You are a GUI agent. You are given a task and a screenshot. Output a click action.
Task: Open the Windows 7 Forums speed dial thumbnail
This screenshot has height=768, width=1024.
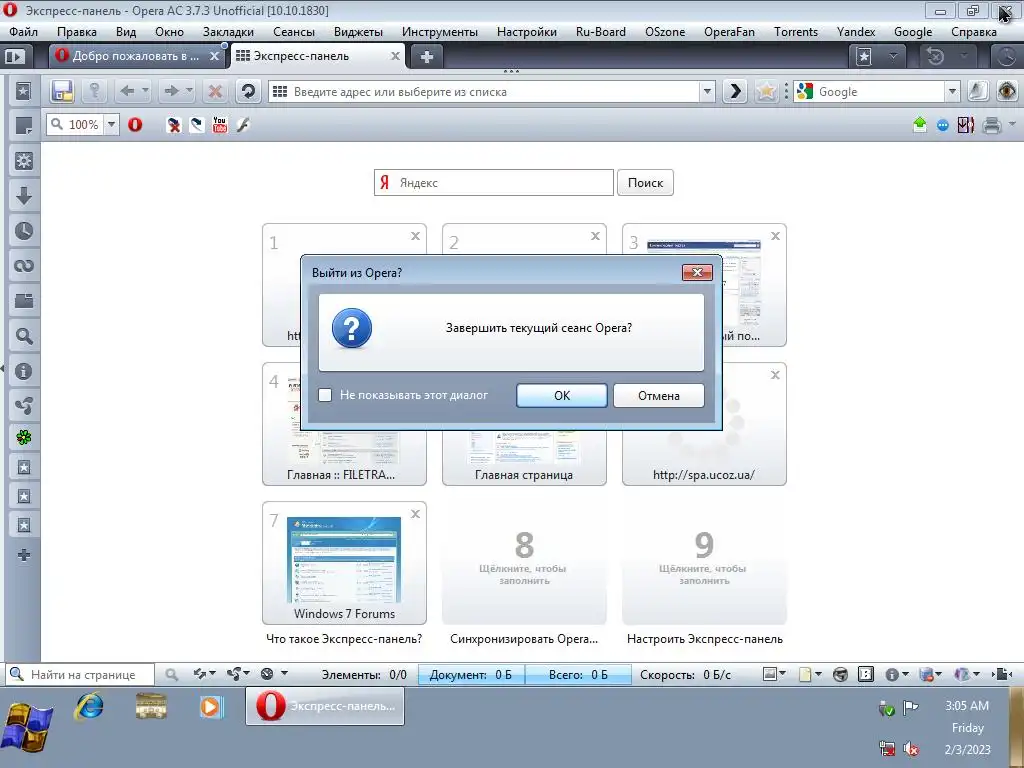pos(344,563)
